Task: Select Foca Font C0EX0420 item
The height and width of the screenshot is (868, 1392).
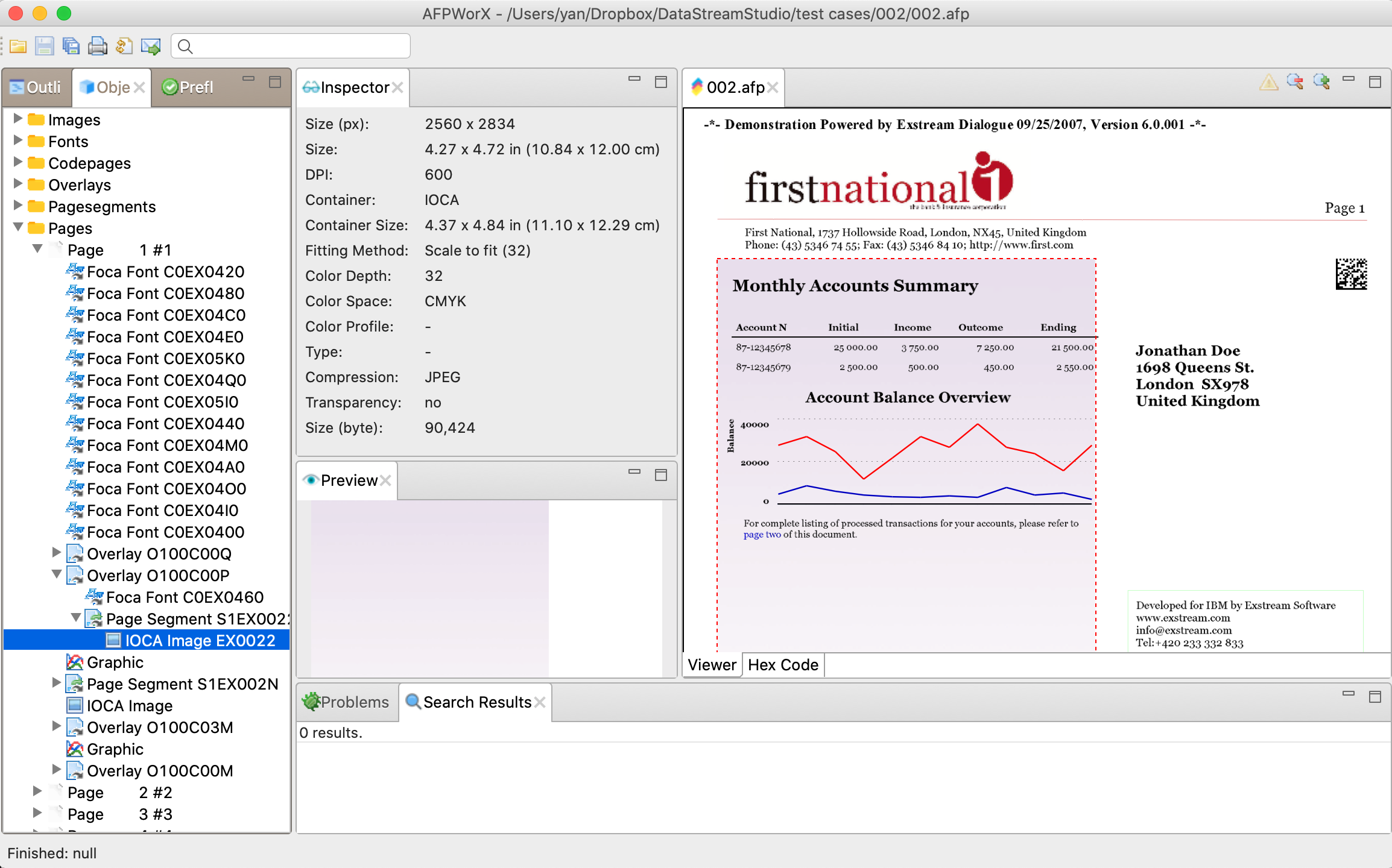Action: tap(165, 272)
